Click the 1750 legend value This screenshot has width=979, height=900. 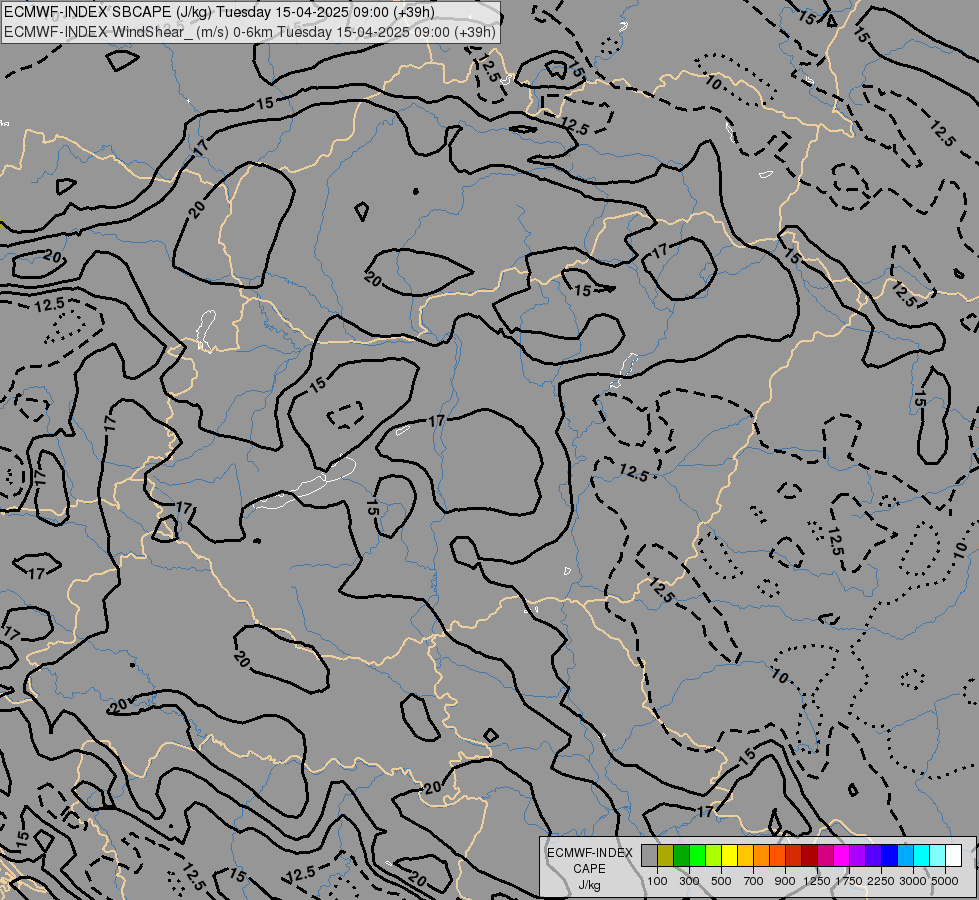point(849,881)
